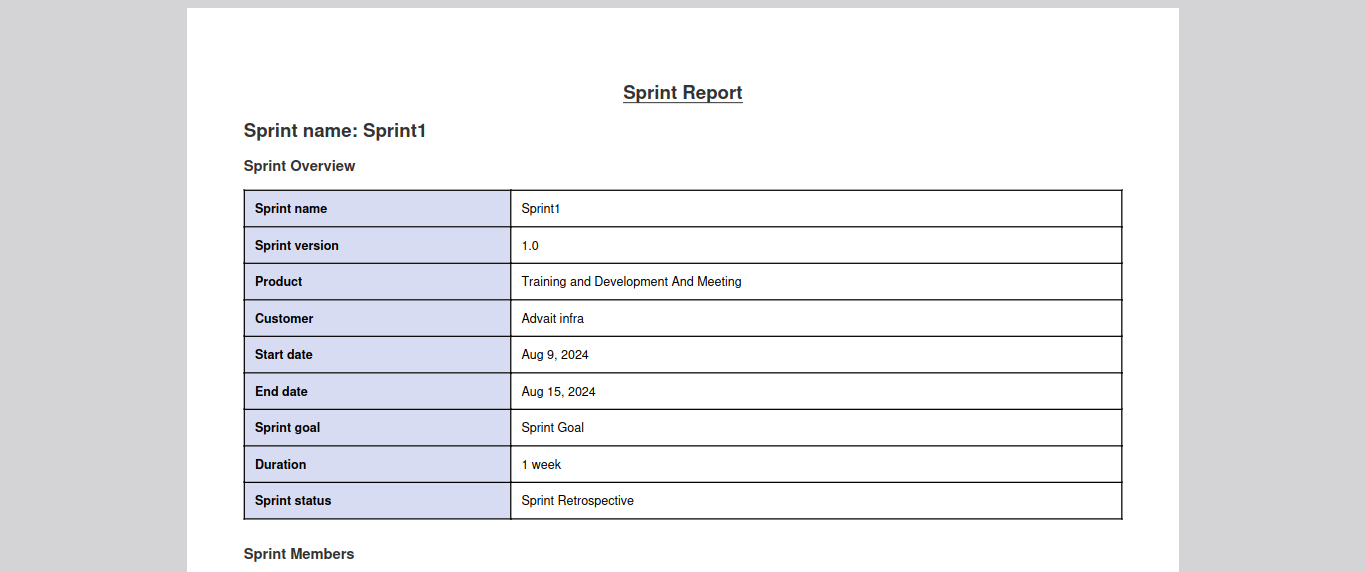Select the 'Aug 9, 2024' date value
This screenshot has height=572, width=1366.
[x=555, y=355]
